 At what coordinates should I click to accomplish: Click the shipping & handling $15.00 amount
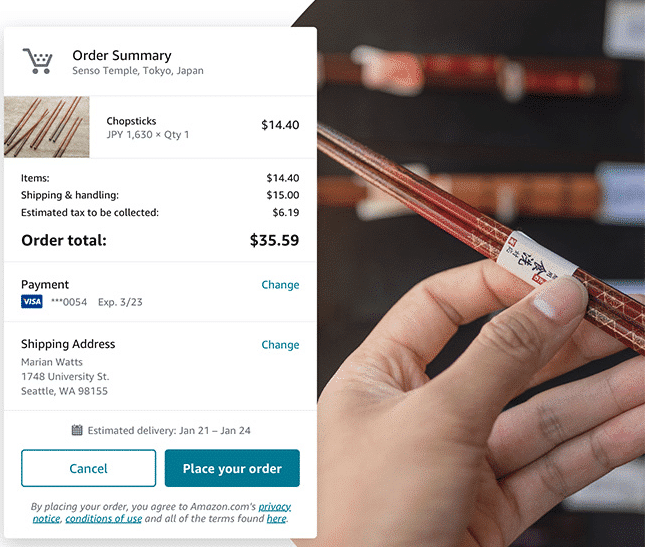click(283, 195)
